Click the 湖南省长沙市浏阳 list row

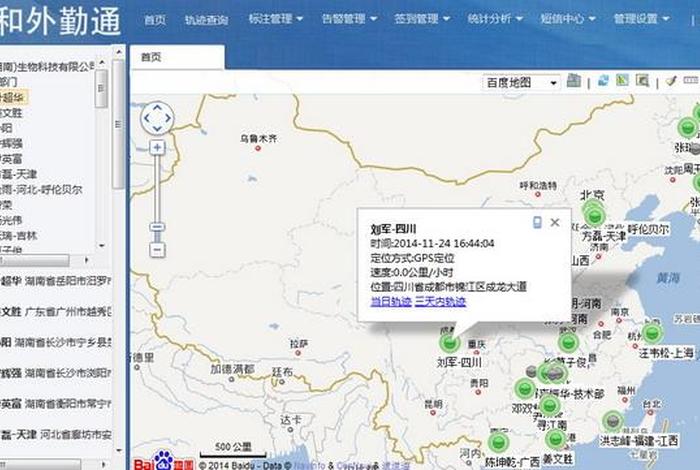click(56, 373)
